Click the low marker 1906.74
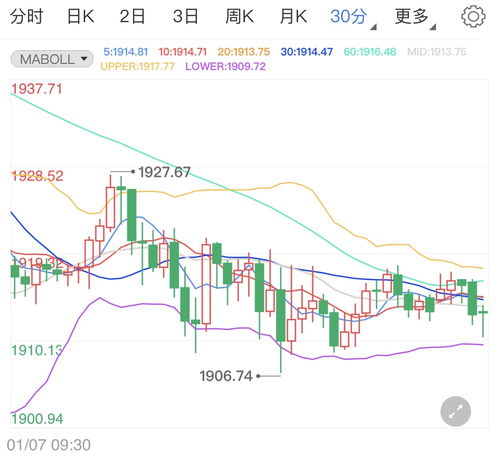The width and height of the screenshot is (499, 464). coord(226,376)
